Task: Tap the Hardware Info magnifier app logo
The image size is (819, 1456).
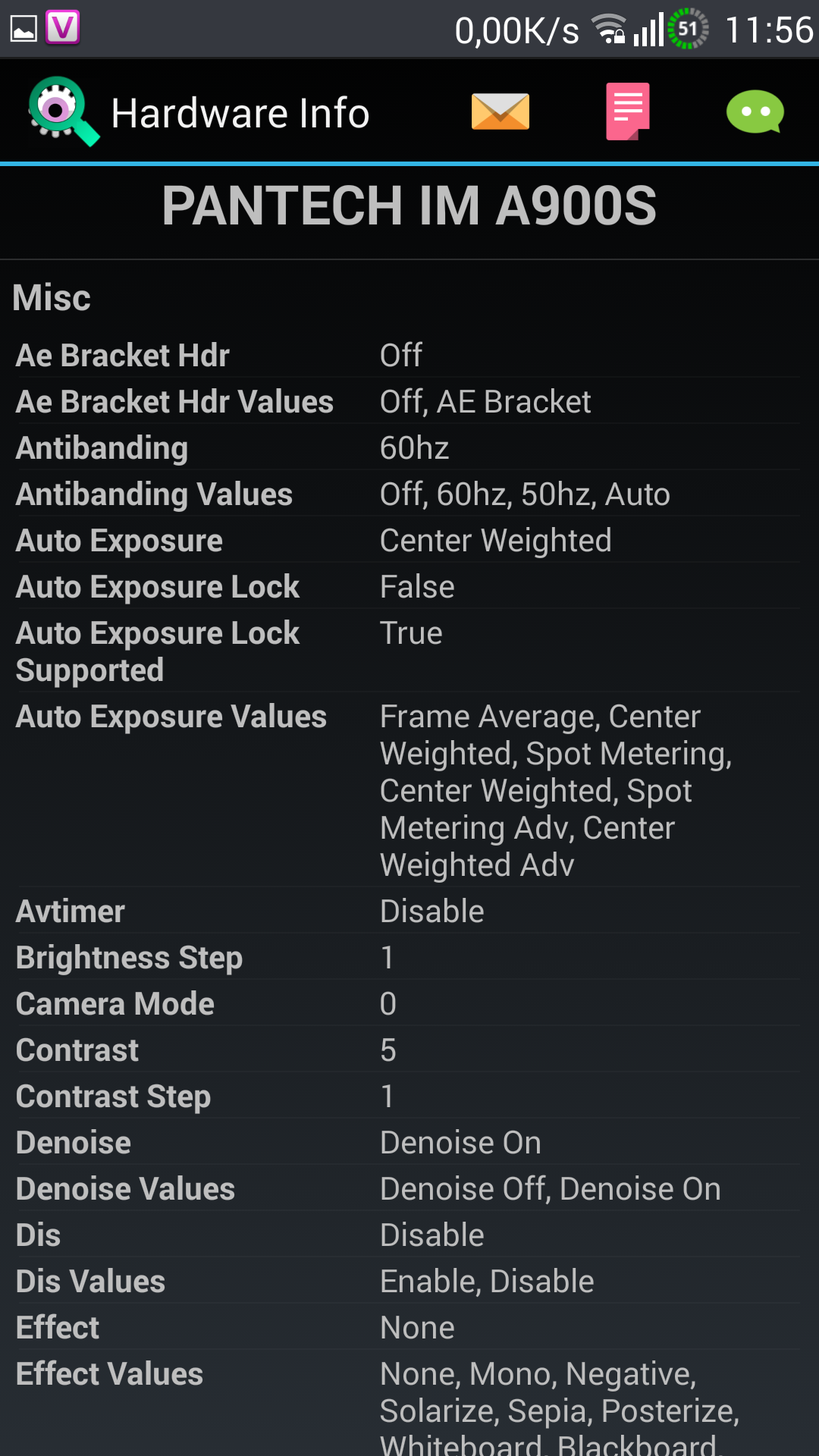Action: click(62, 111)
